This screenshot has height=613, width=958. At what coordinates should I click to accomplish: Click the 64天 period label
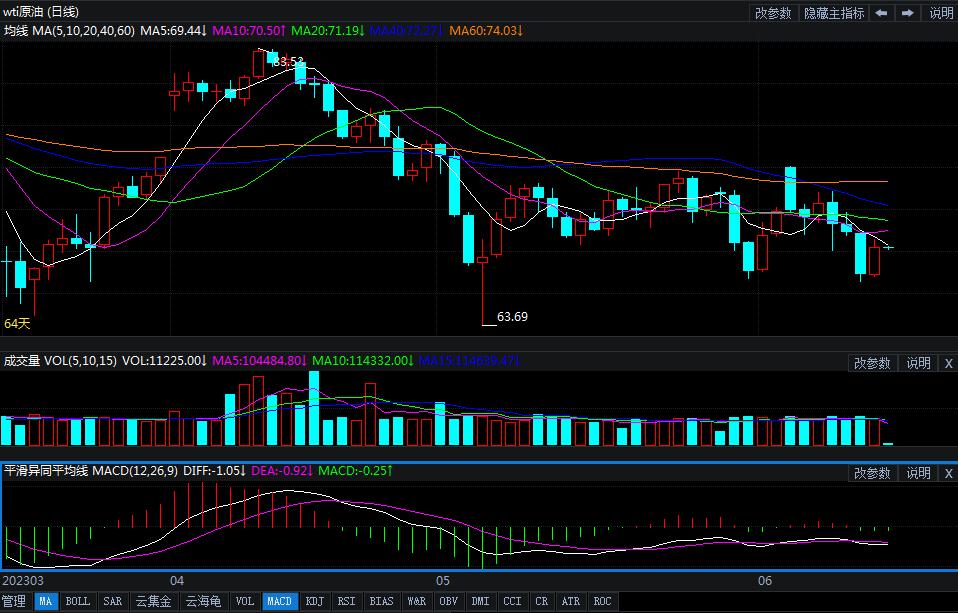click(17, 323)
